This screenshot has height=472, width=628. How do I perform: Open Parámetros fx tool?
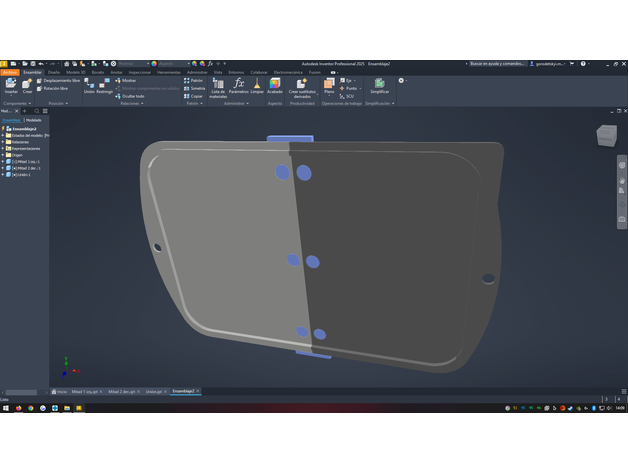[238, 85]
